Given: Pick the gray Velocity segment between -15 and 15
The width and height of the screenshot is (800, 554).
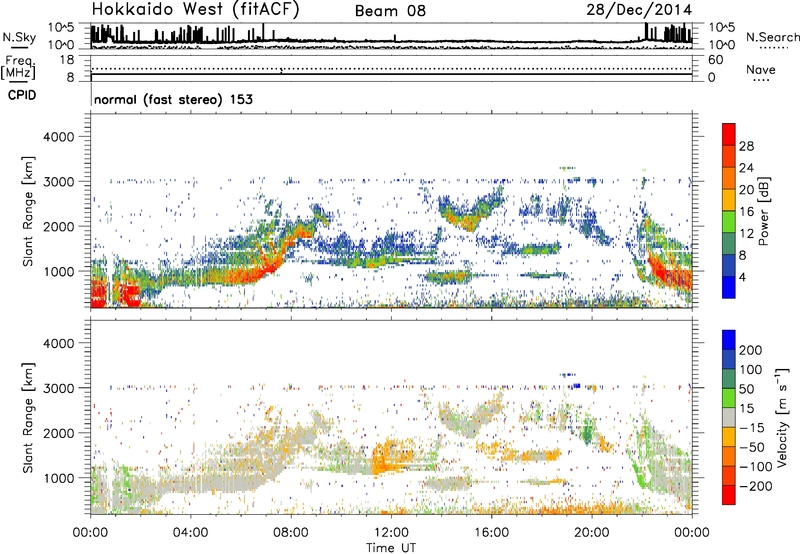Looking at the screenshot, I should 729,417.
